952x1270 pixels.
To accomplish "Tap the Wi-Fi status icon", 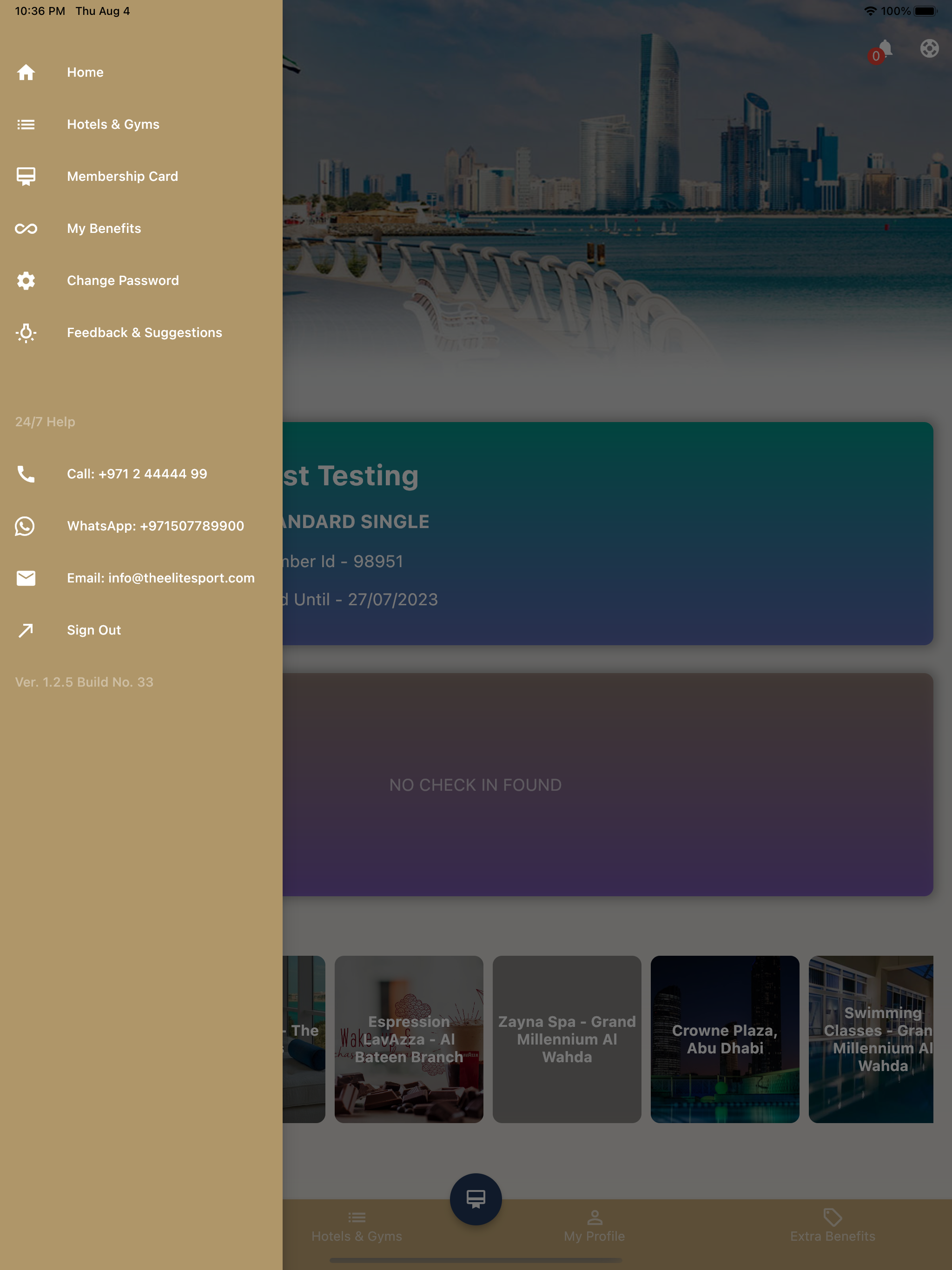I will tap(871, 11).
